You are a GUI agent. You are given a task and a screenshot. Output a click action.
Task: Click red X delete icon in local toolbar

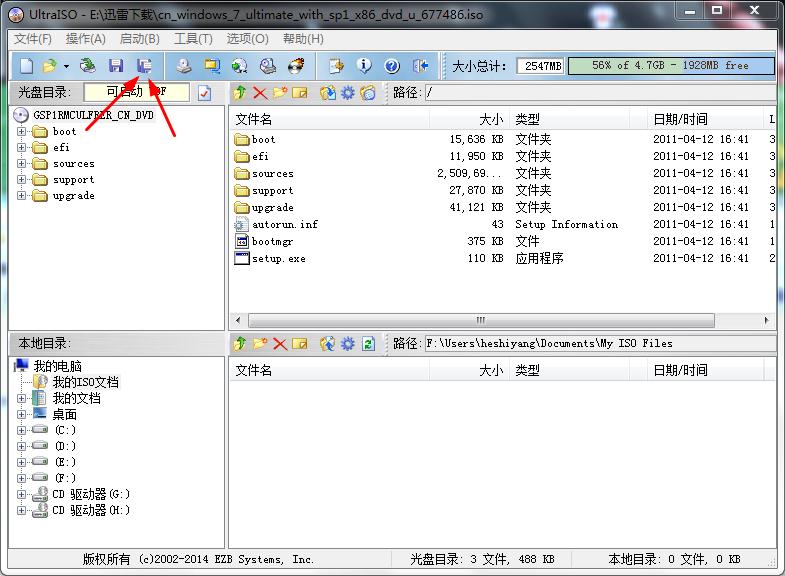pos(280,344)
